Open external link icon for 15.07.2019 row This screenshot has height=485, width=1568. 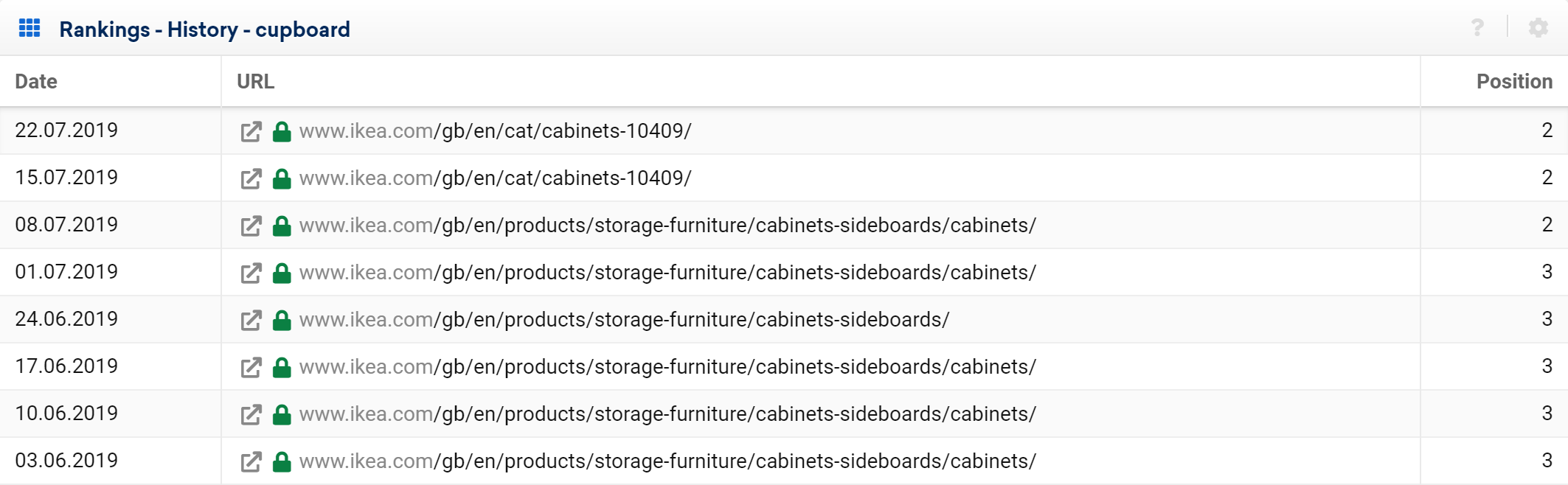click(x=251, y=179)
